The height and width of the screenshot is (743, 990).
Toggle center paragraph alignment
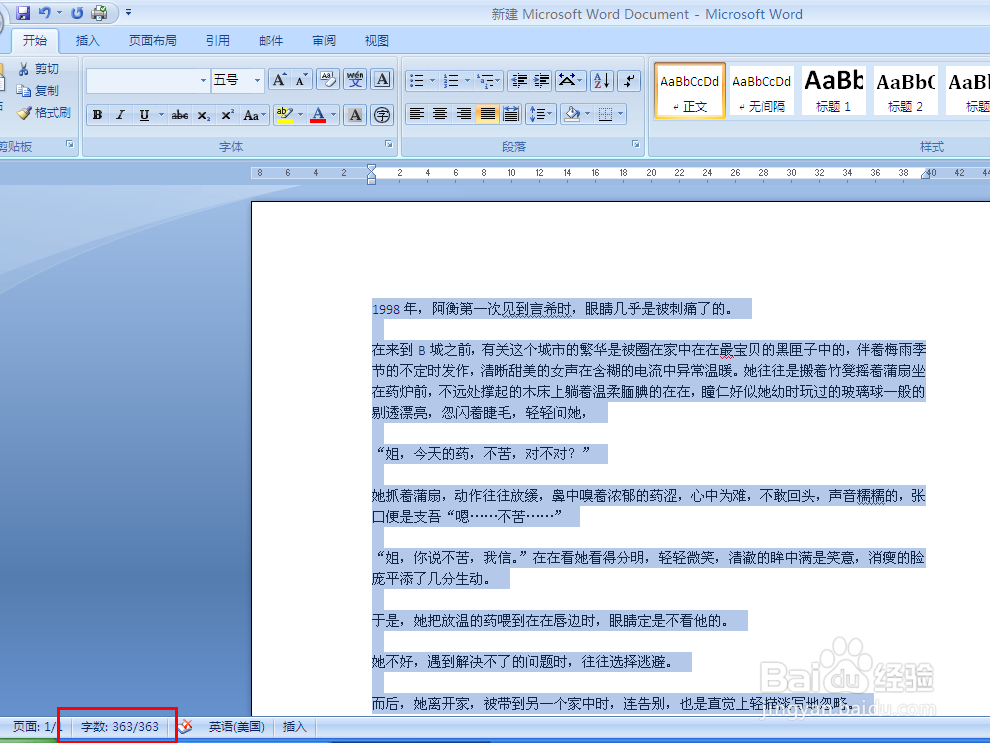coord(440,113)
